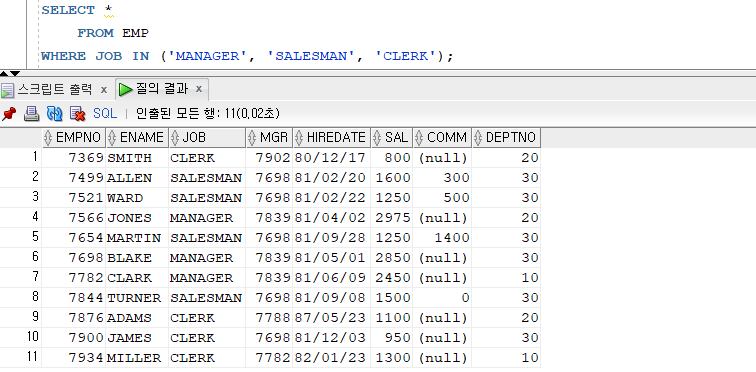
Task: Click EMPNO cell 7566
Action: pyautogui.click(x=74, y=218)
